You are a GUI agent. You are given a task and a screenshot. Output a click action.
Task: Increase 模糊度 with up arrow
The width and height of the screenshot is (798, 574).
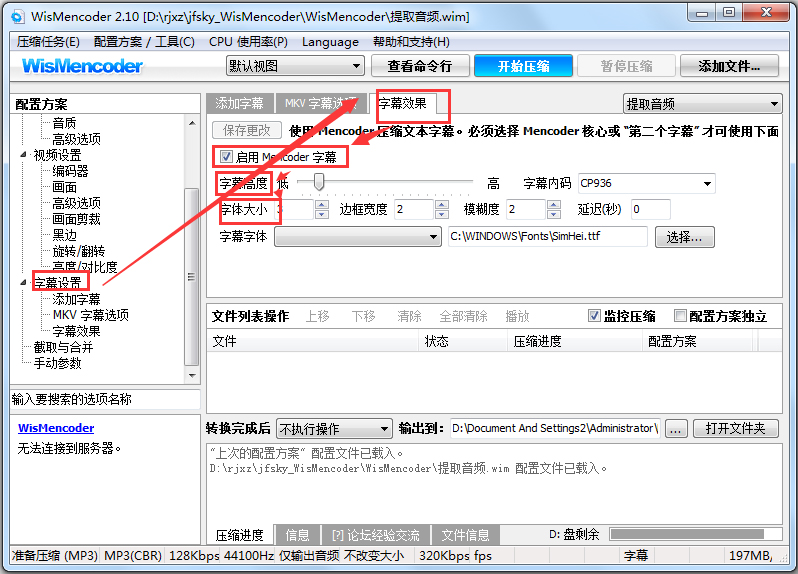pyautogui.click(x=554, y=205)
